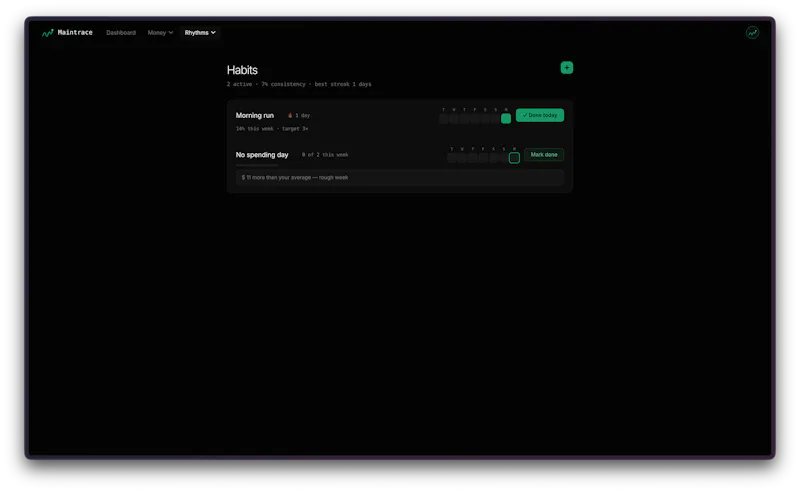Click the flame streak icon for Morning run

[290, 115]
